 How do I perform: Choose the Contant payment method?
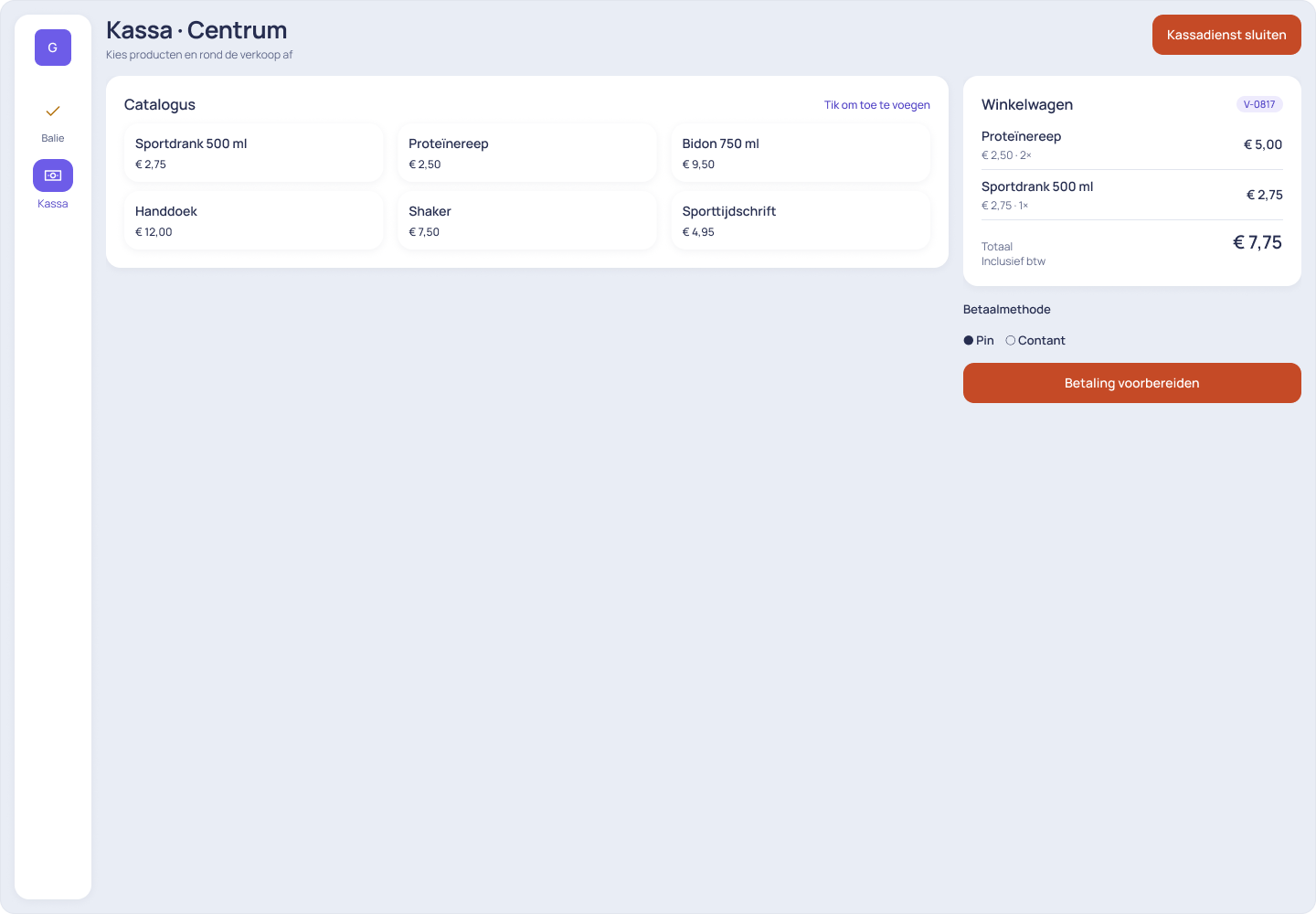(1035, 340)
